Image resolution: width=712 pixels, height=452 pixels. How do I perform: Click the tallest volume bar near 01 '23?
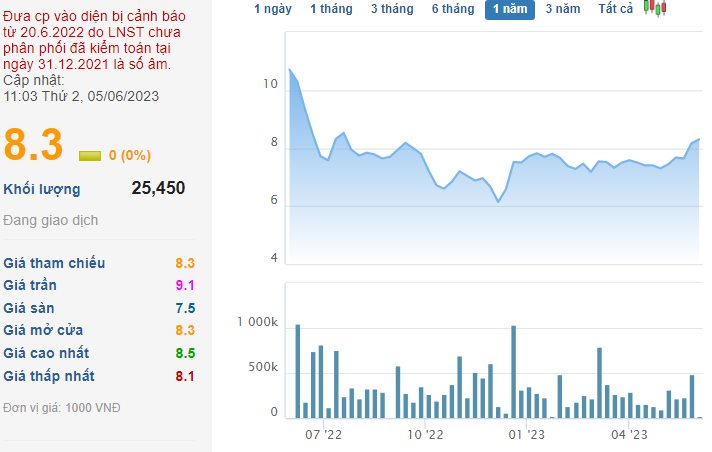coord(514,372)
